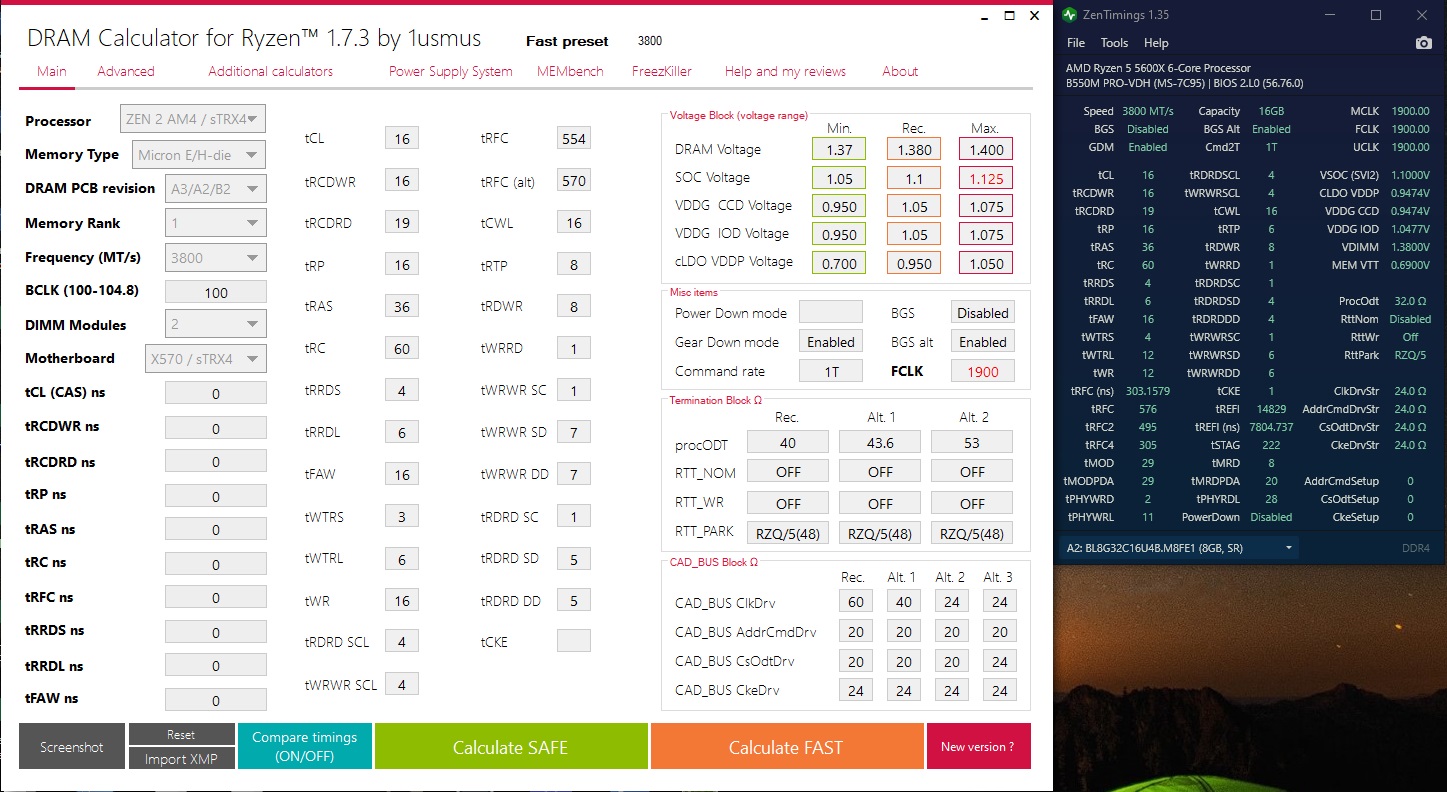The height and width of the screenshot is (792, 1447).
Task: Show the About tab
Action: click(x=900, y=71)
